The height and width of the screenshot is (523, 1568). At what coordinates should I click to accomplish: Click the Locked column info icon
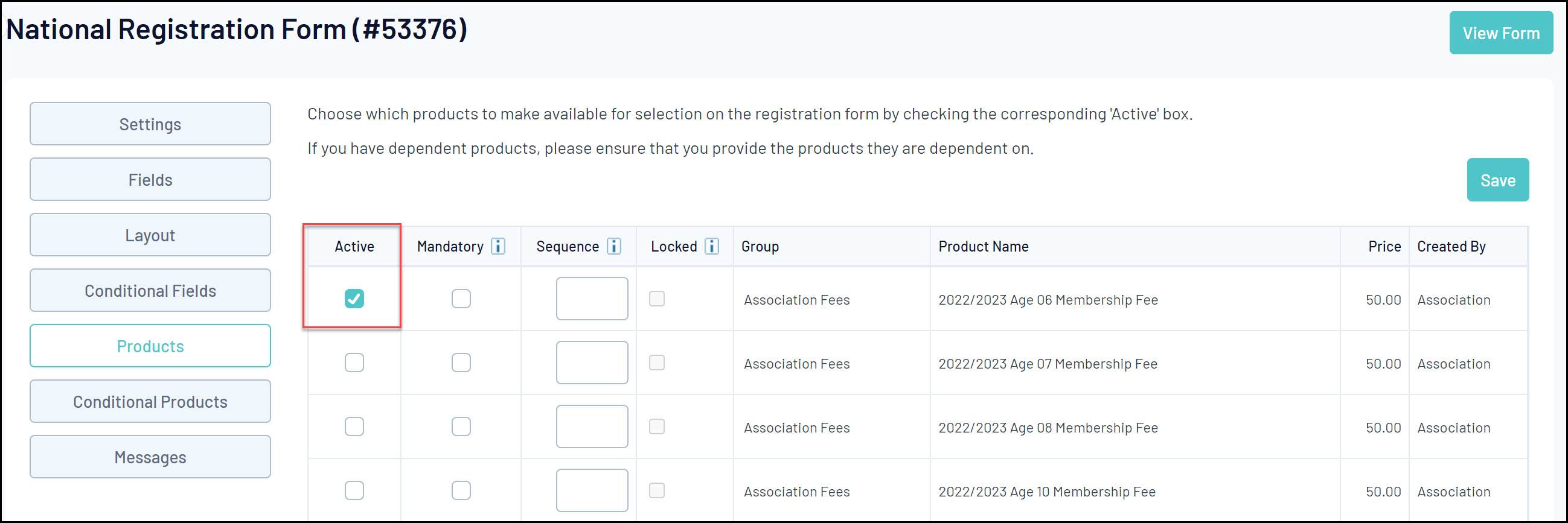(712, 246)
